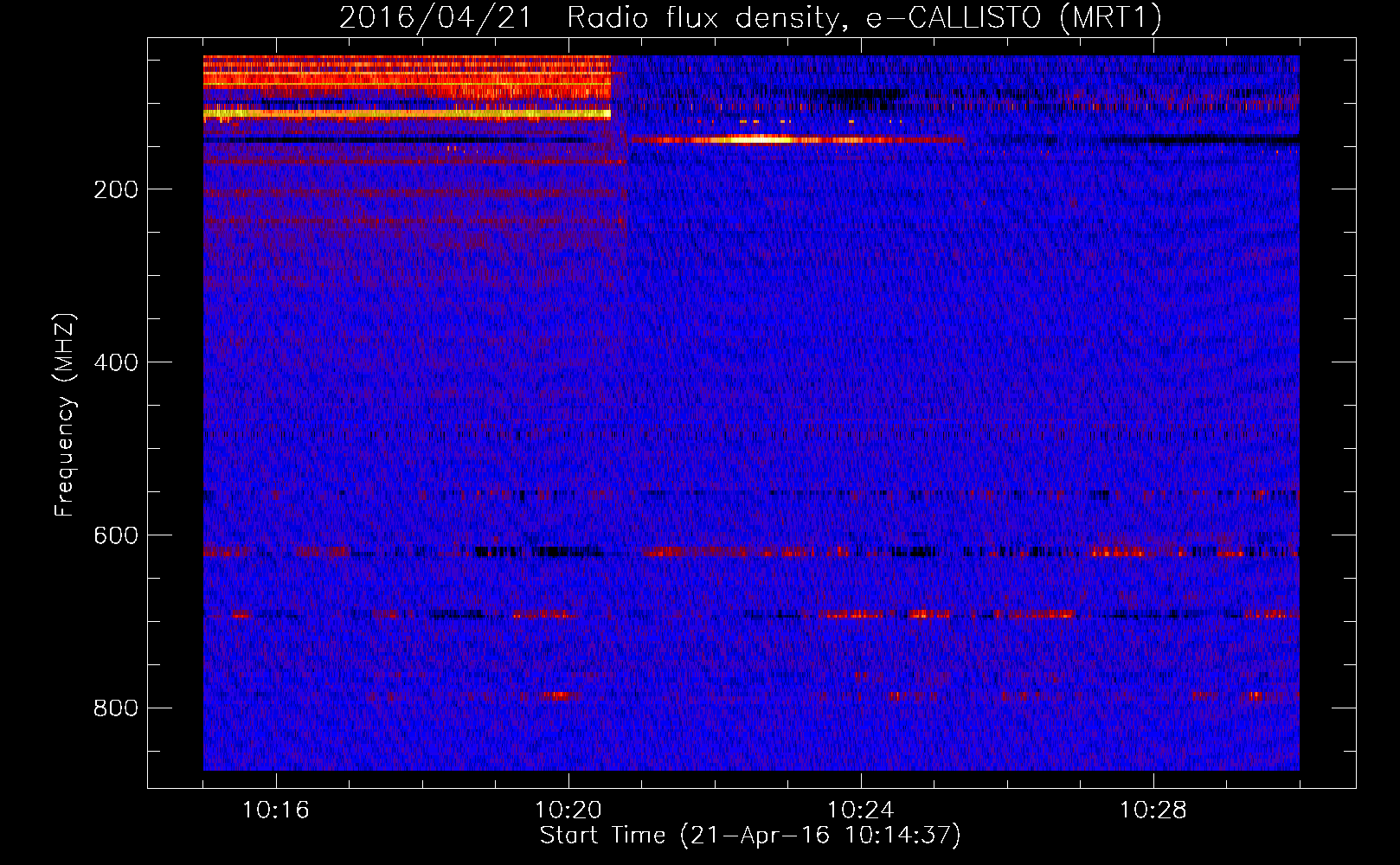This screenshot has width=1400, height=865.
Task: Click the '200' frequency tick label
Action: coord(116,189)
